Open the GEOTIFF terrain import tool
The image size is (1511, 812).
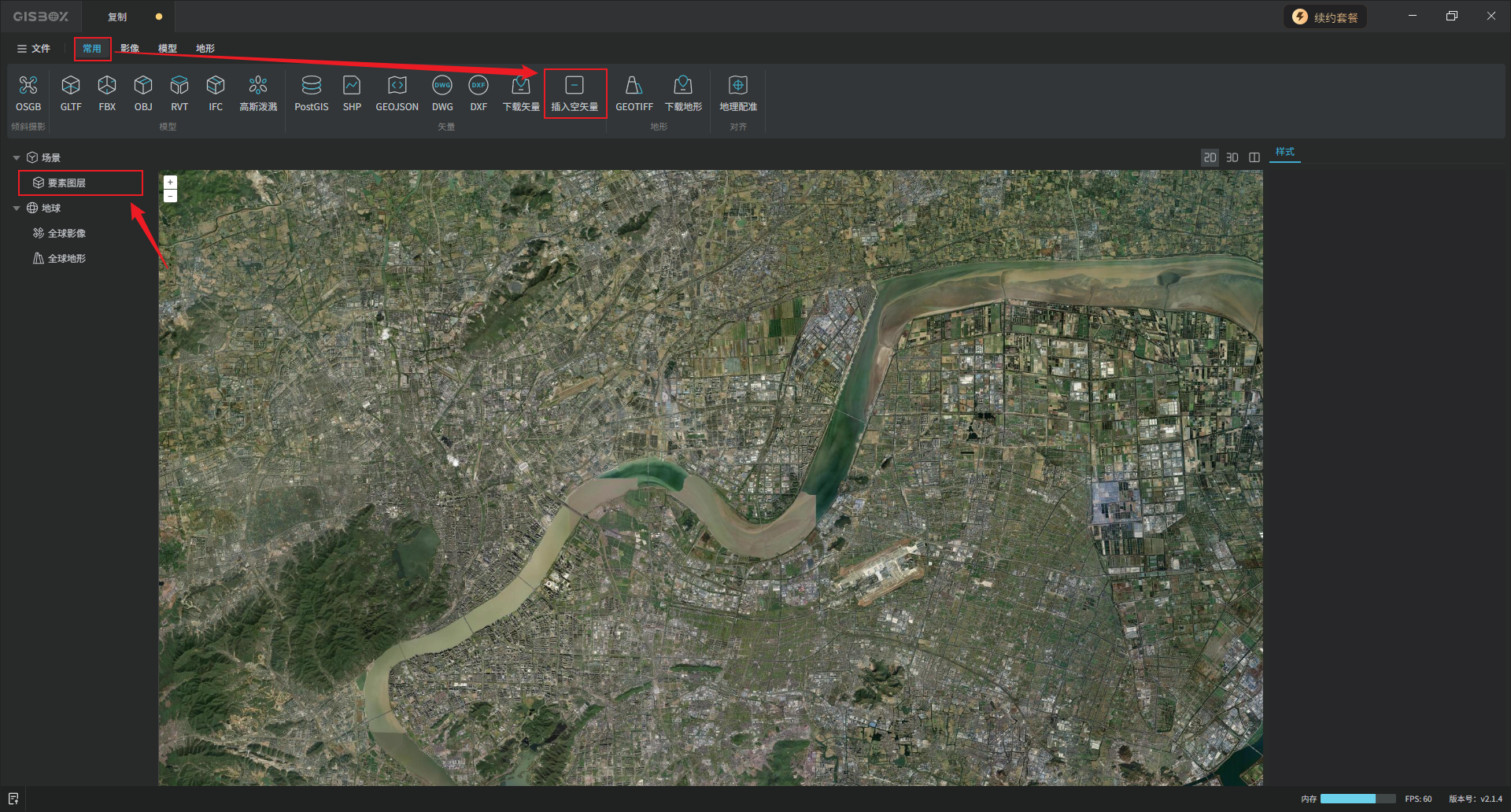(634, 93)
